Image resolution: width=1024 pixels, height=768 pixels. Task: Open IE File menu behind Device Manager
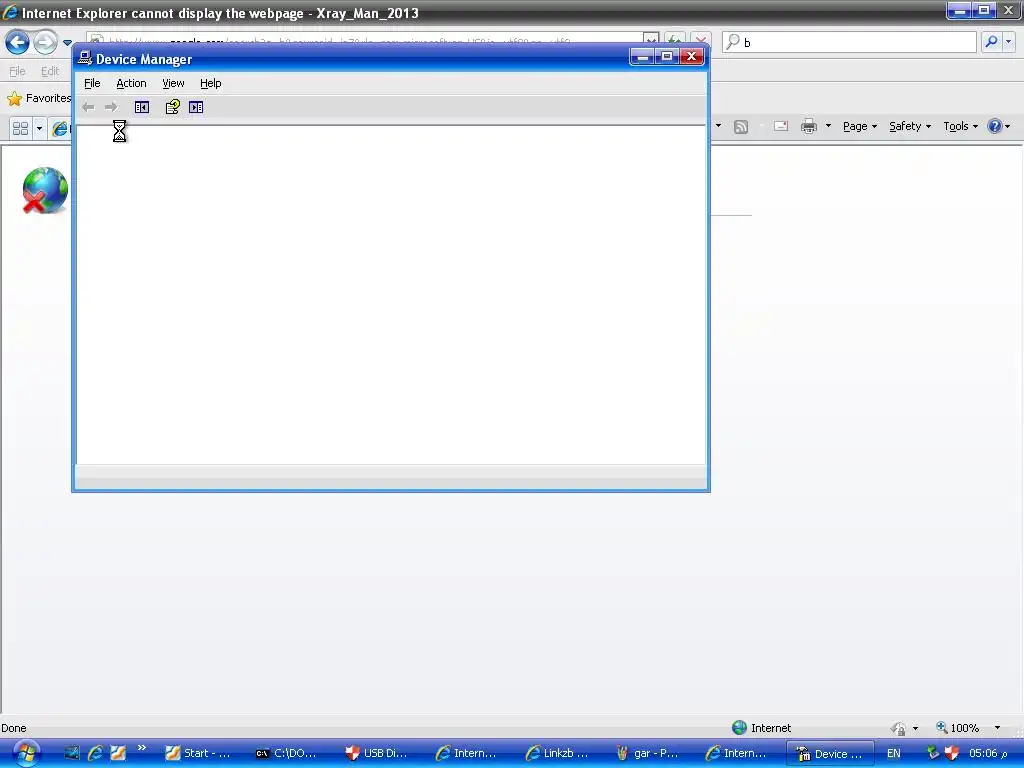coord(18,71)
